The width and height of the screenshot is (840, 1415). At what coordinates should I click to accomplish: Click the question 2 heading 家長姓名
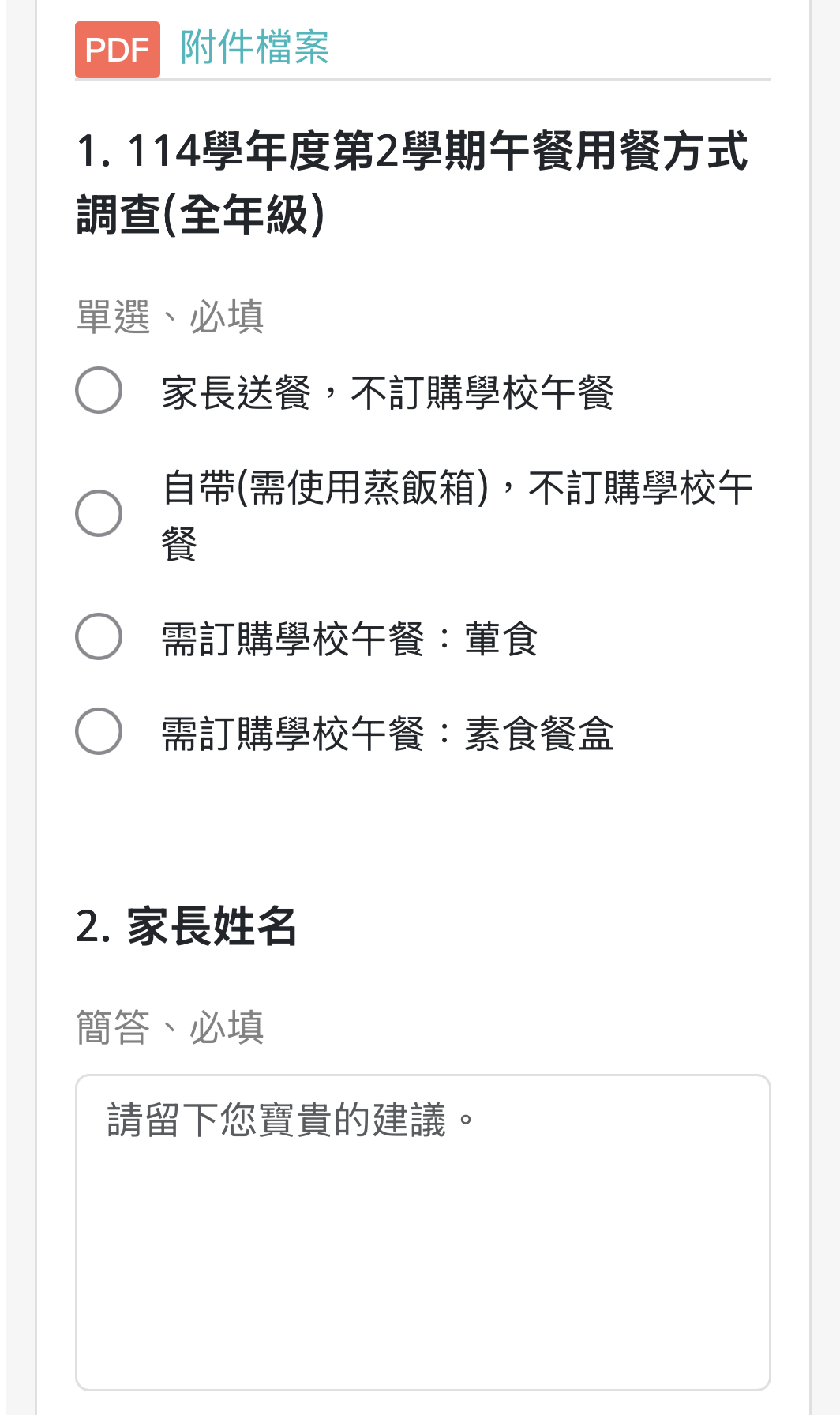click(212, 925)
